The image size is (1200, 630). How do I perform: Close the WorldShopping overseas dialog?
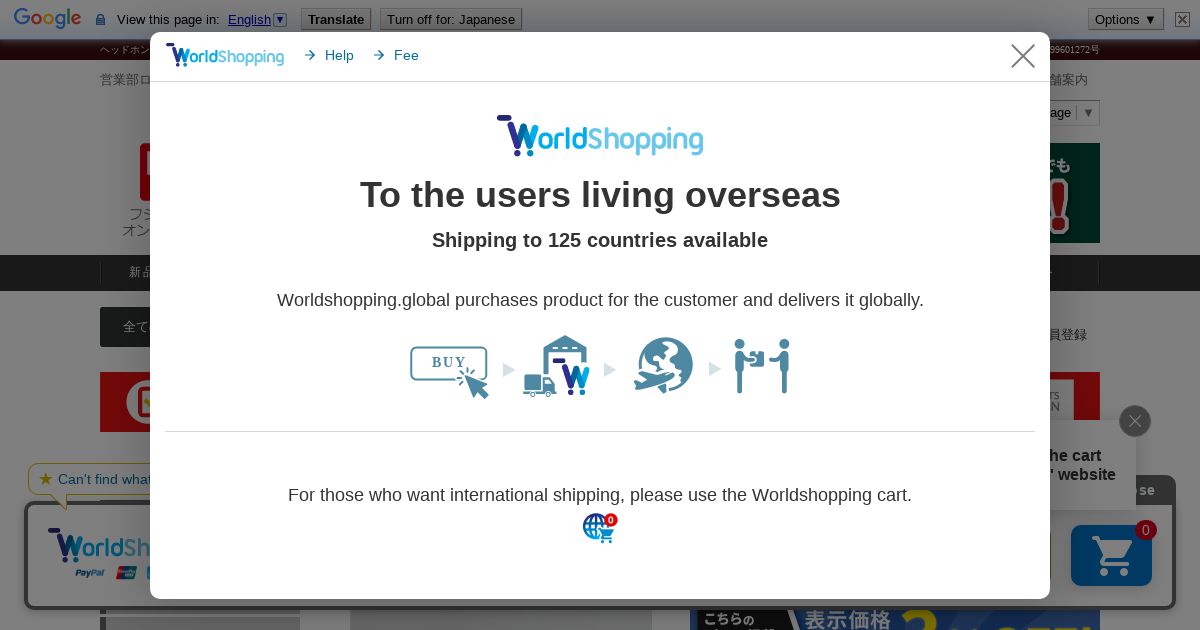1022,56
